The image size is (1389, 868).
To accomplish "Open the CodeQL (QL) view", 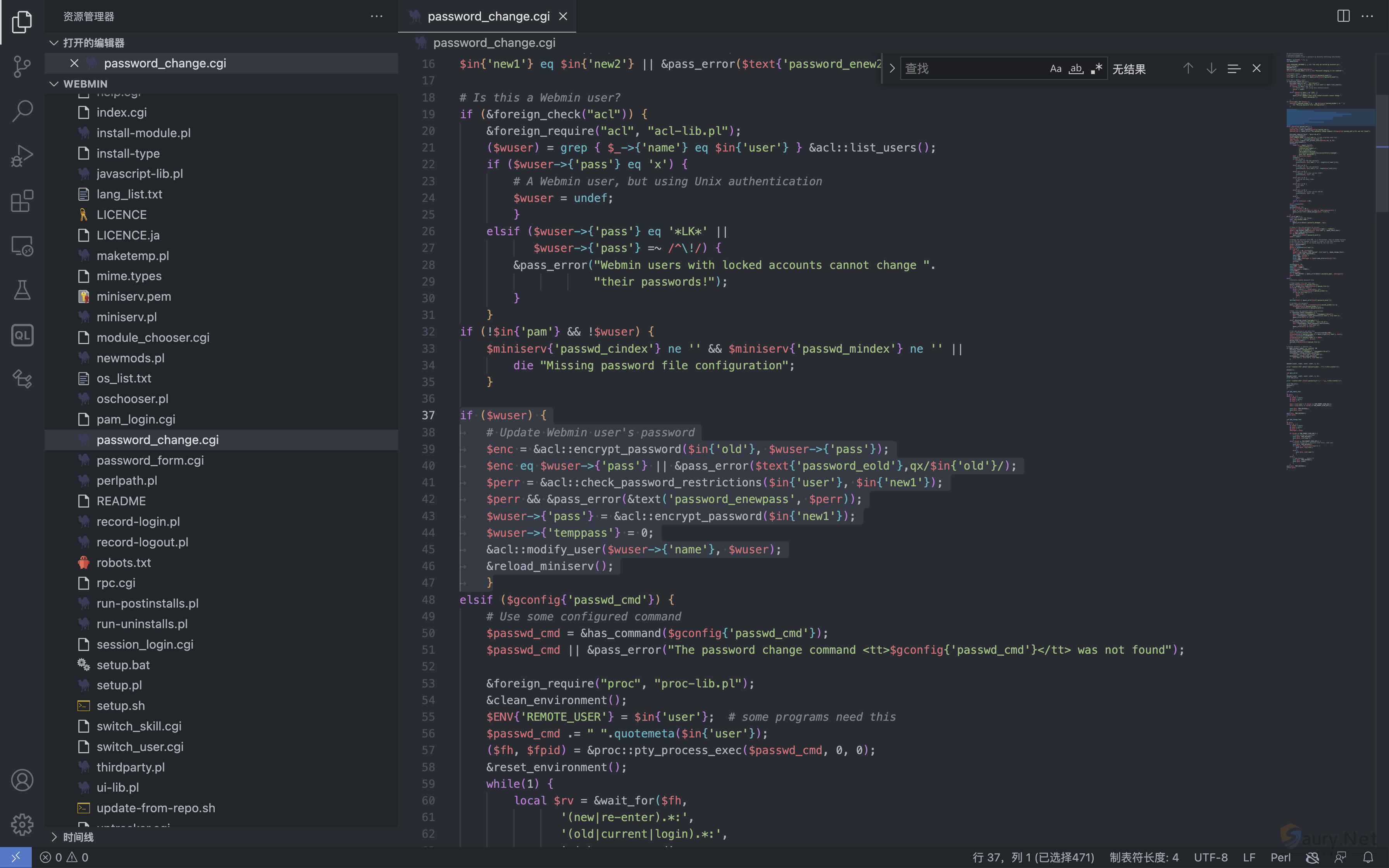I will click(22, 335).
